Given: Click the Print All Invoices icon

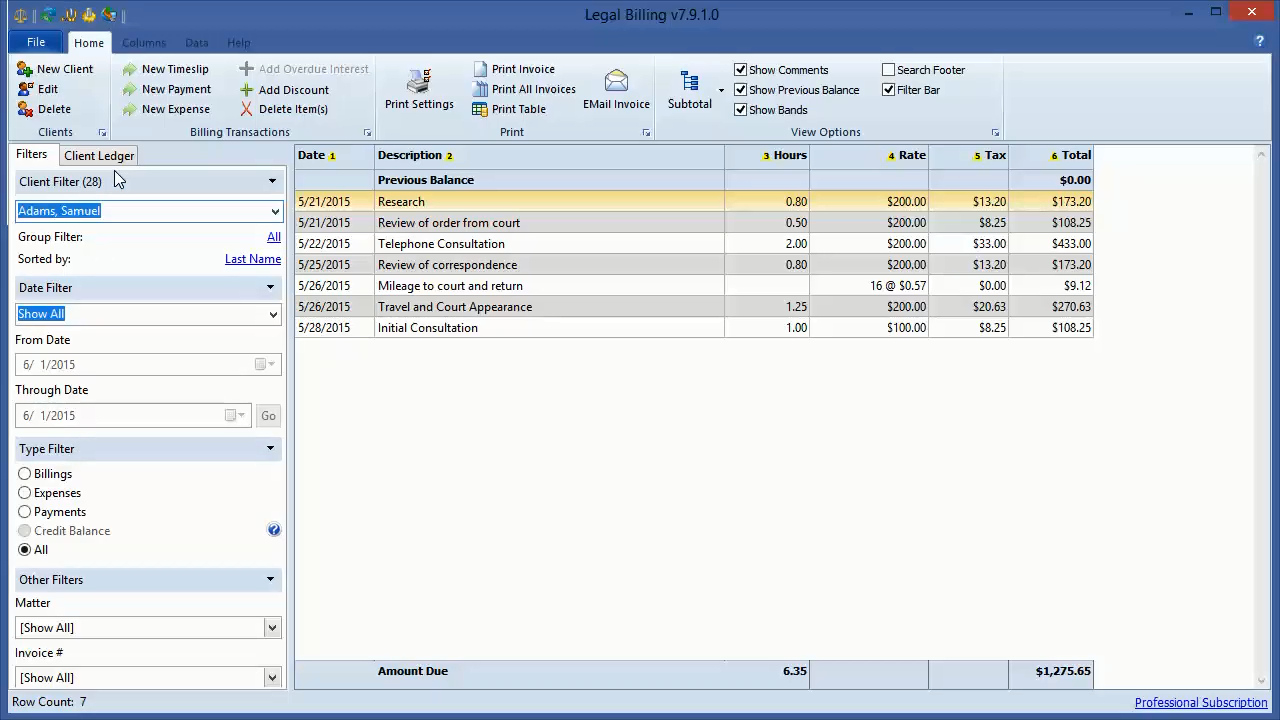Looking at the screenshot, I should 481,89.
